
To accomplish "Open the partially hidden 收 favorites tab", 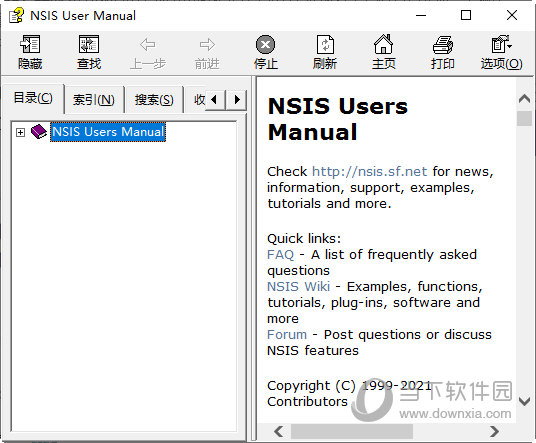I will [x=199, y=100].
